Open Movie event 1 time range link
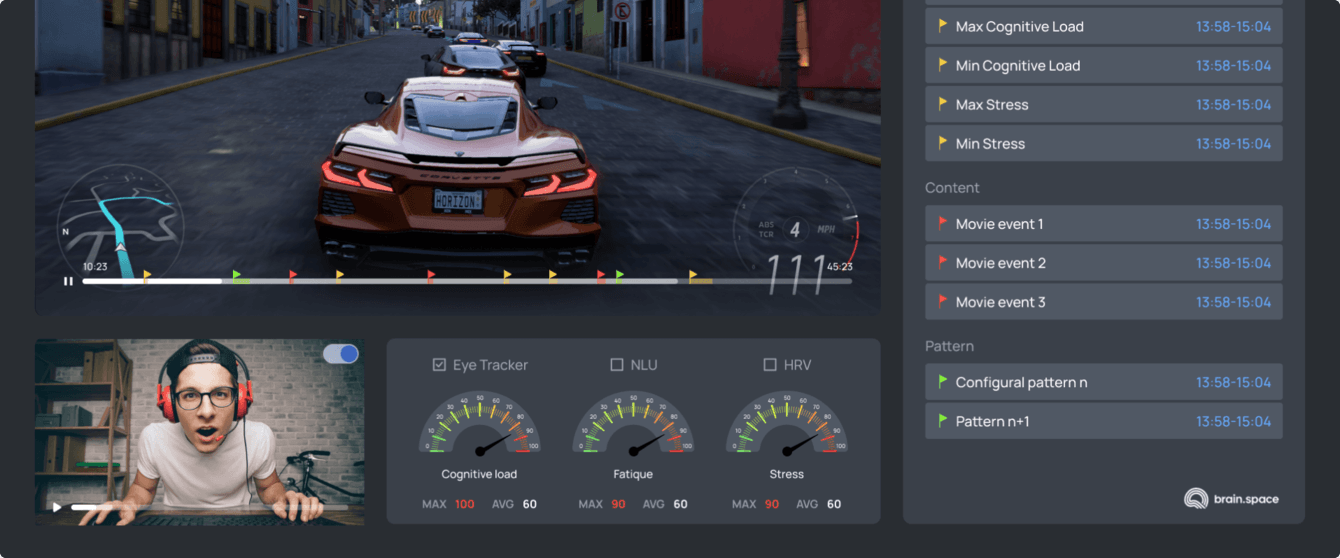This screenshot has width=1340, height=558. (x=1233, y=224)
